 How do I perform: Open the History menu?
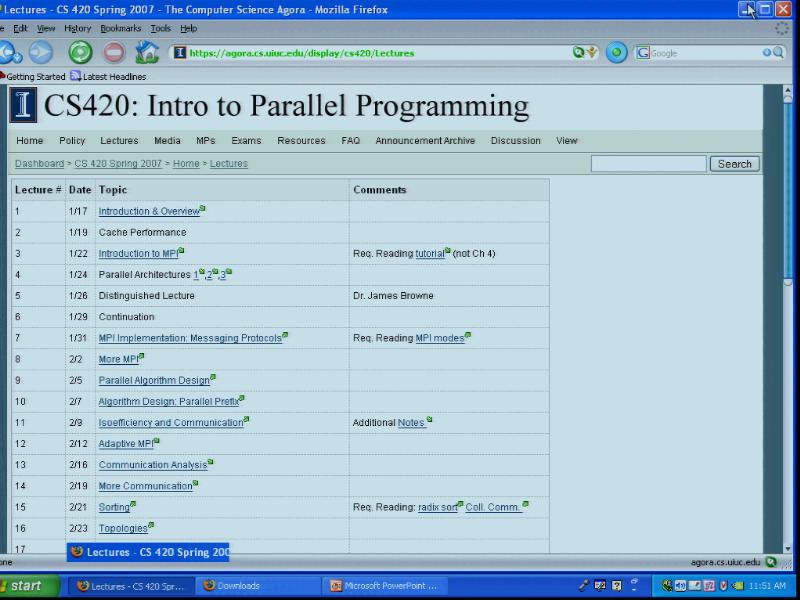77,29
